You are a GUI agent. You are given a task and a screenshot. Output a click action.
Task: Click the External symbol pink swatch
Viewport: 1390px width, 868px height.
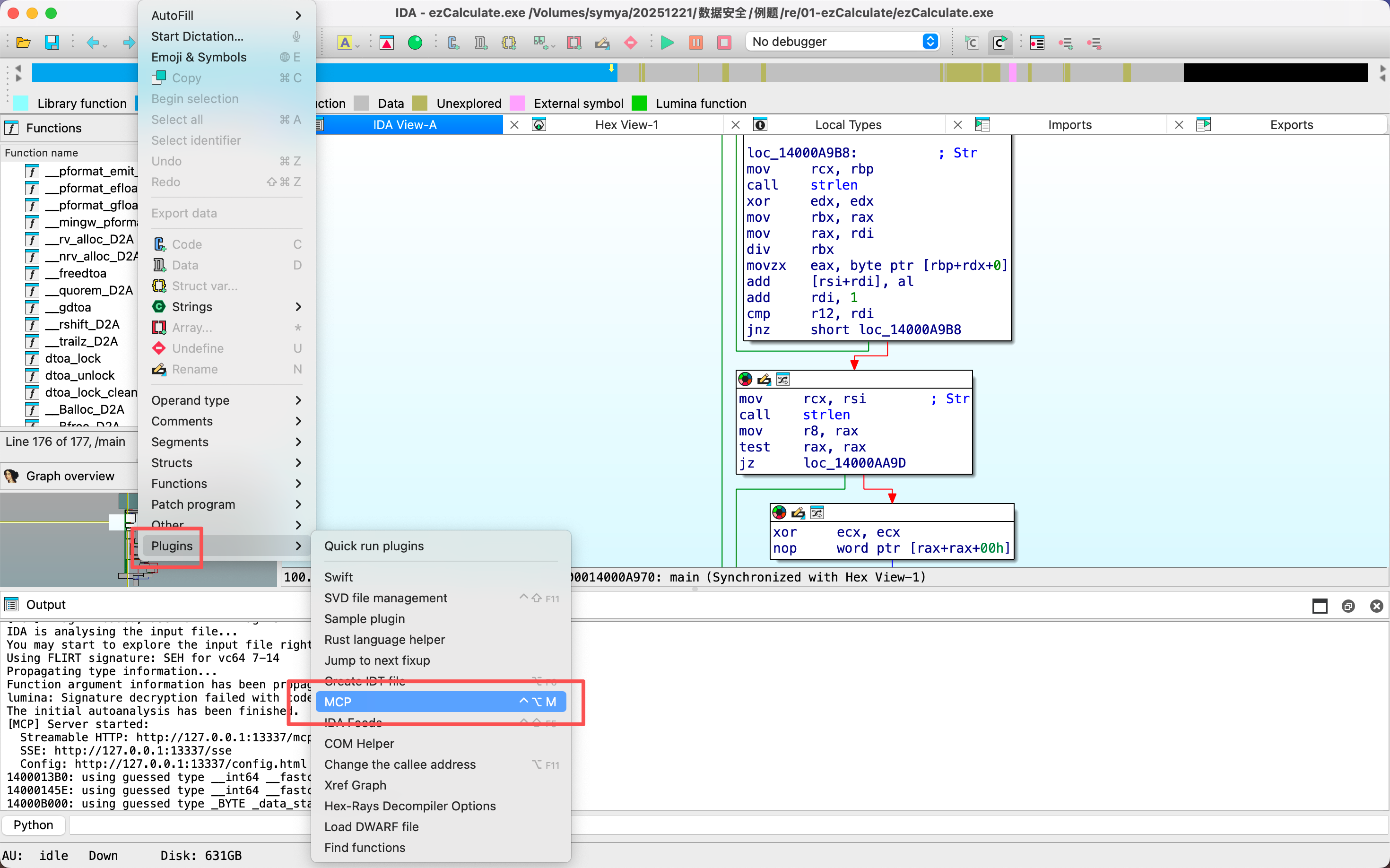517,104
